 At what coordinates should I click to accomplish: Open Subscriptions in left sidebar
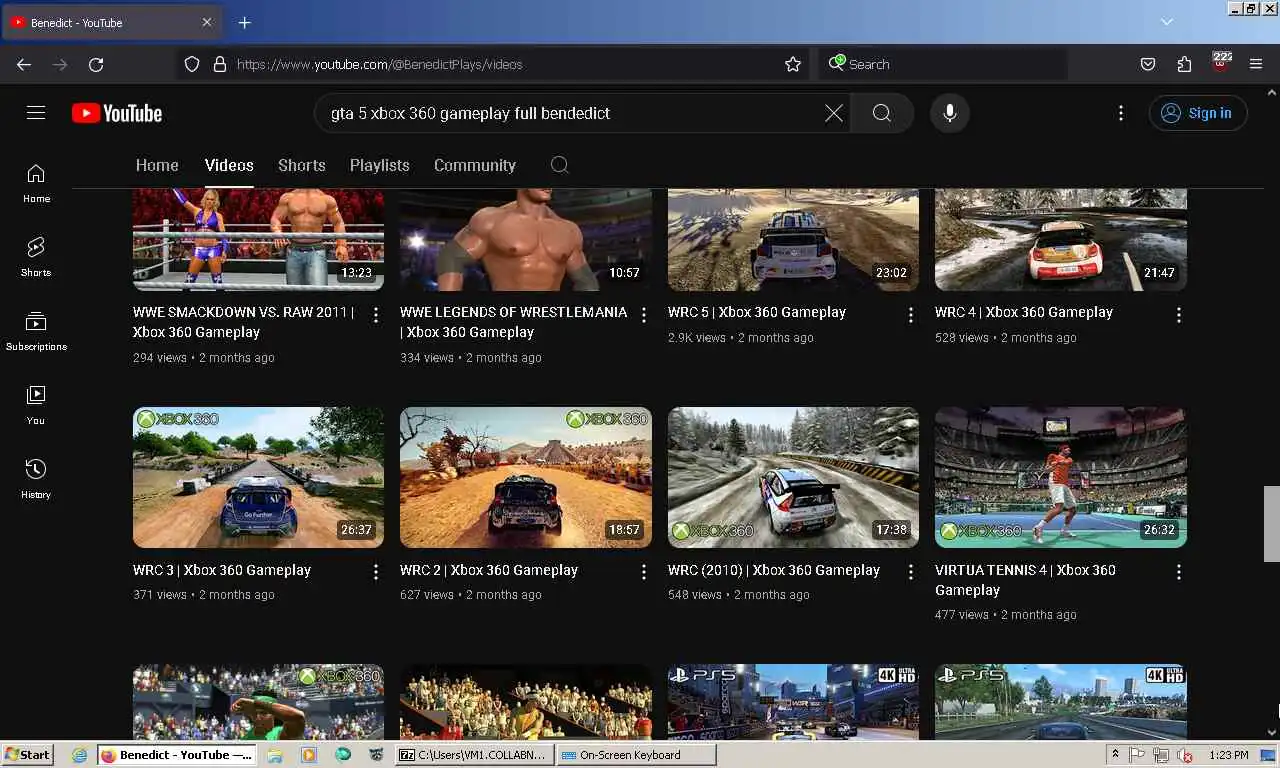pos(36,331)
